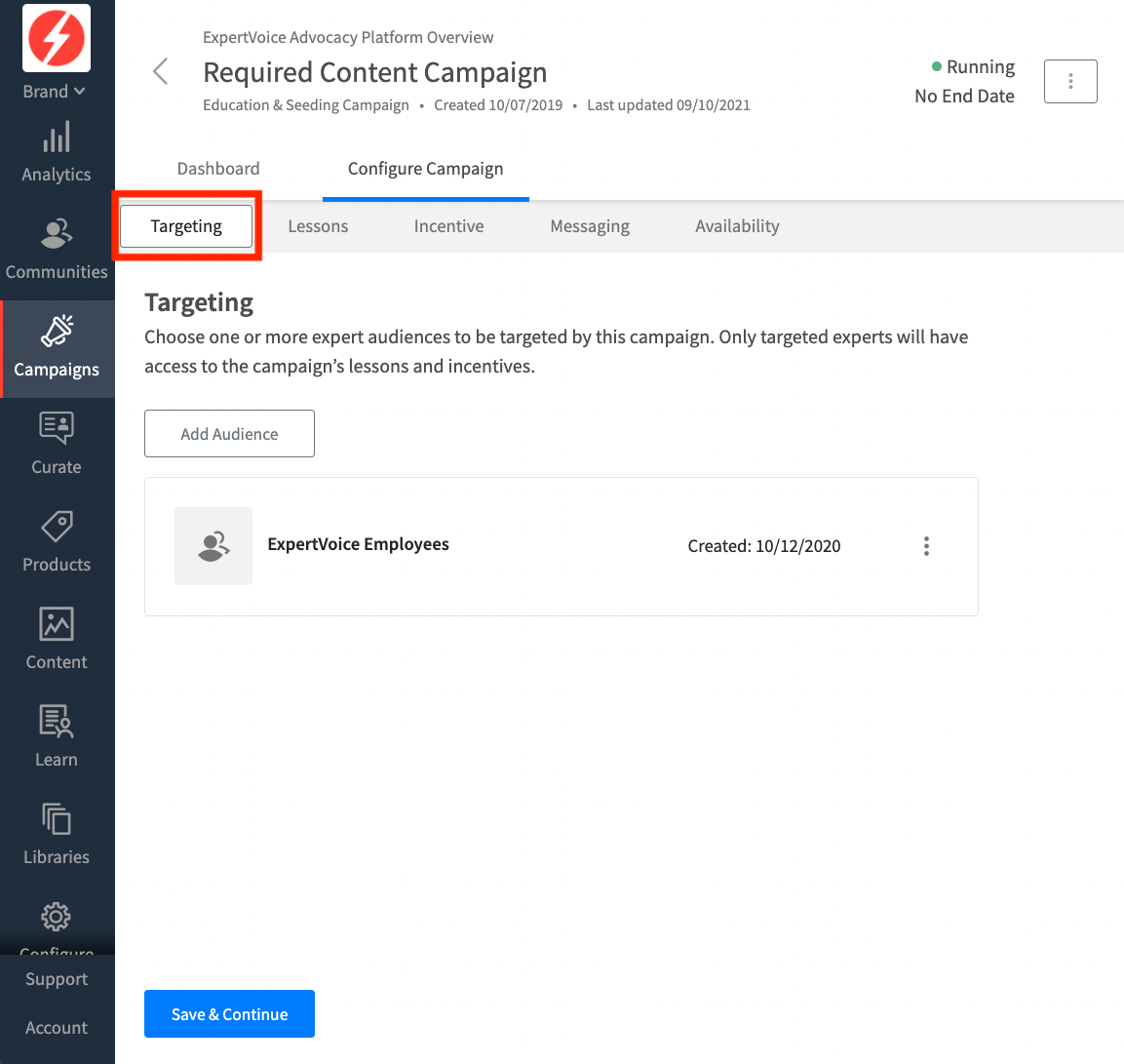Select the Targeting step tab
Screen dimensions: 1124x1064
186,226
